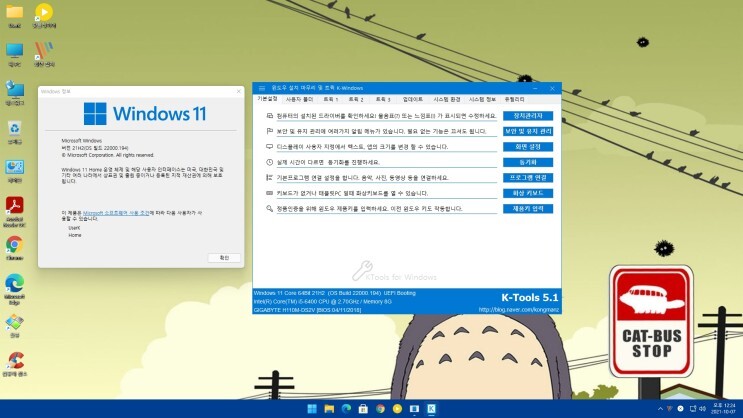The image size is (743, 418).
Task: Click the volume icon in system tray
Action: [702, 409]
